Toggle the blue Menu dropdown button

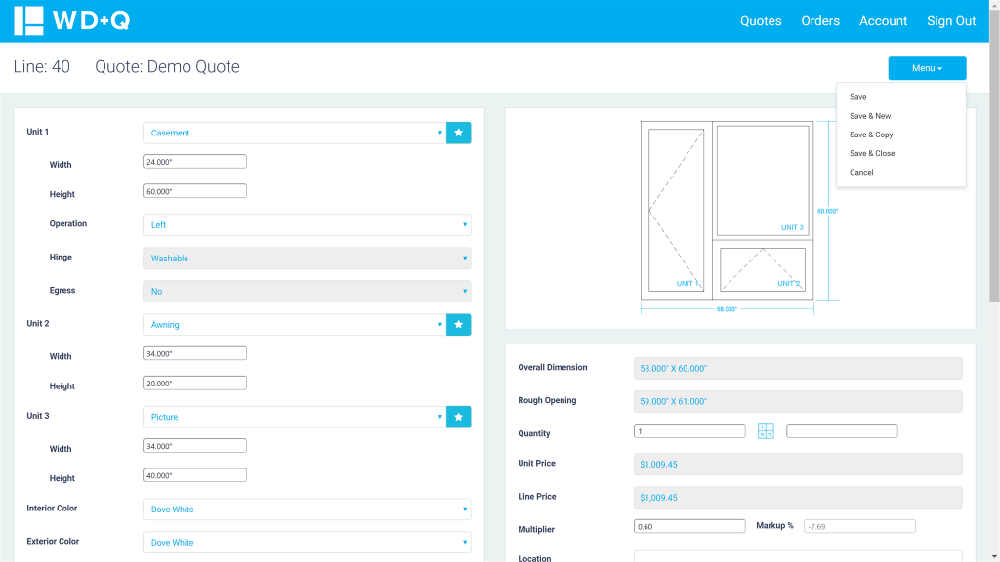click(x=927, y=68)
